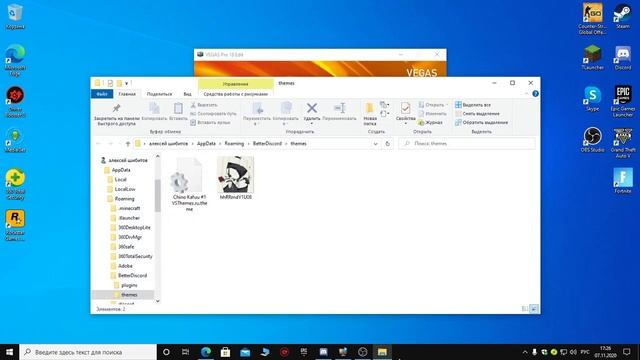640x360 pixels.
Task: Expand the address bar history dropdown
Action: pyautogui.click(x=375, y=144)
